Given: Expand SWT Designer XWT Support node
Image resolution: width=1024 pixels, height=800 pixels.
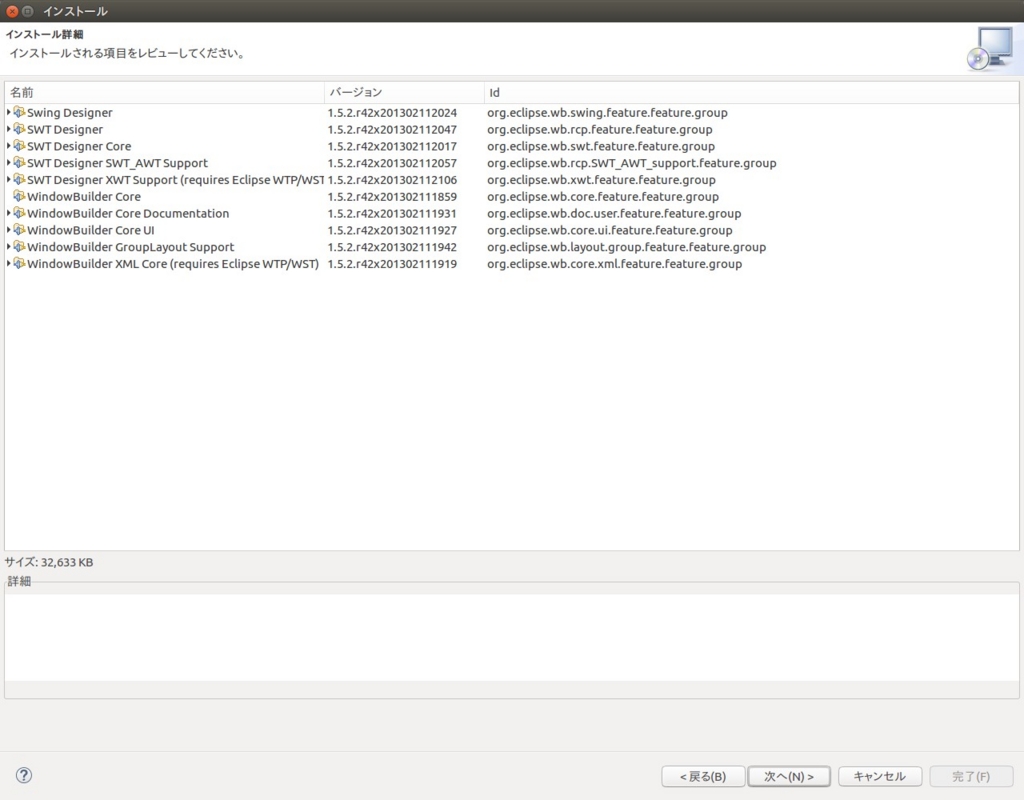Looking at the screenshot, I should click(x=8, y=180).
